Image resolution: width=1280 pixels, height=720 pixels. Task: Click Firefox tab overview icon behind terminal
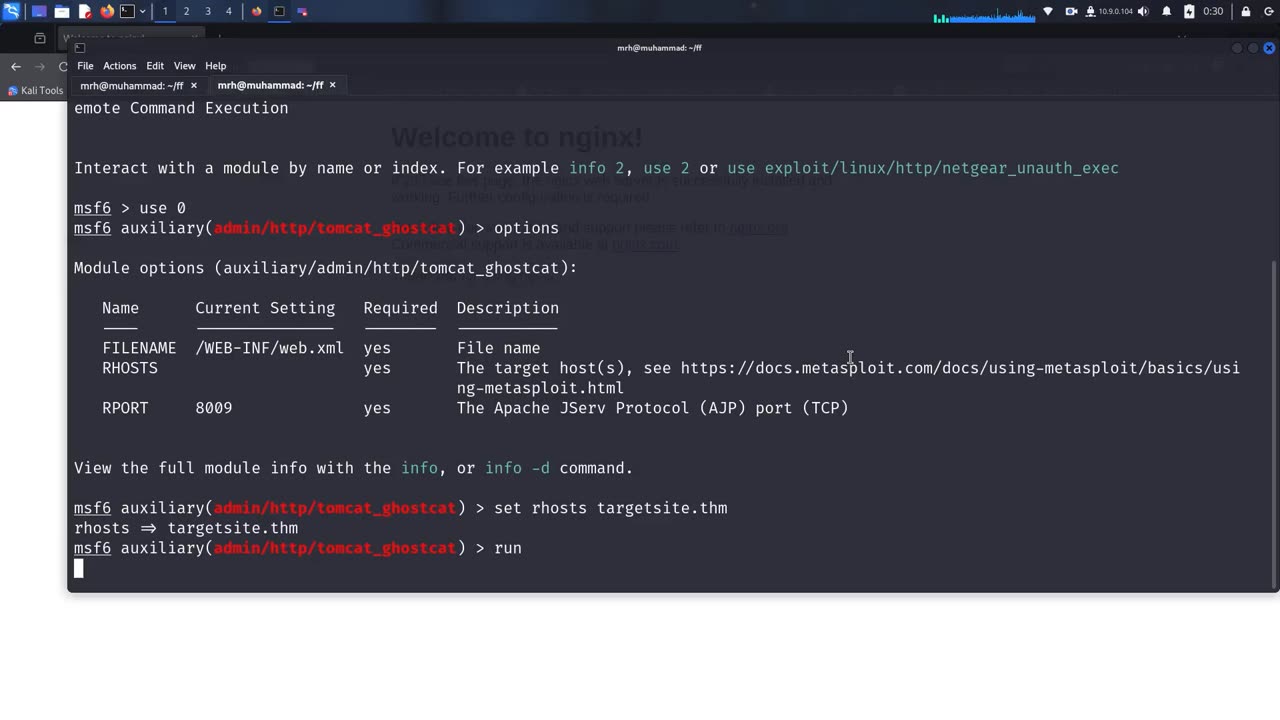coord(40,39)
